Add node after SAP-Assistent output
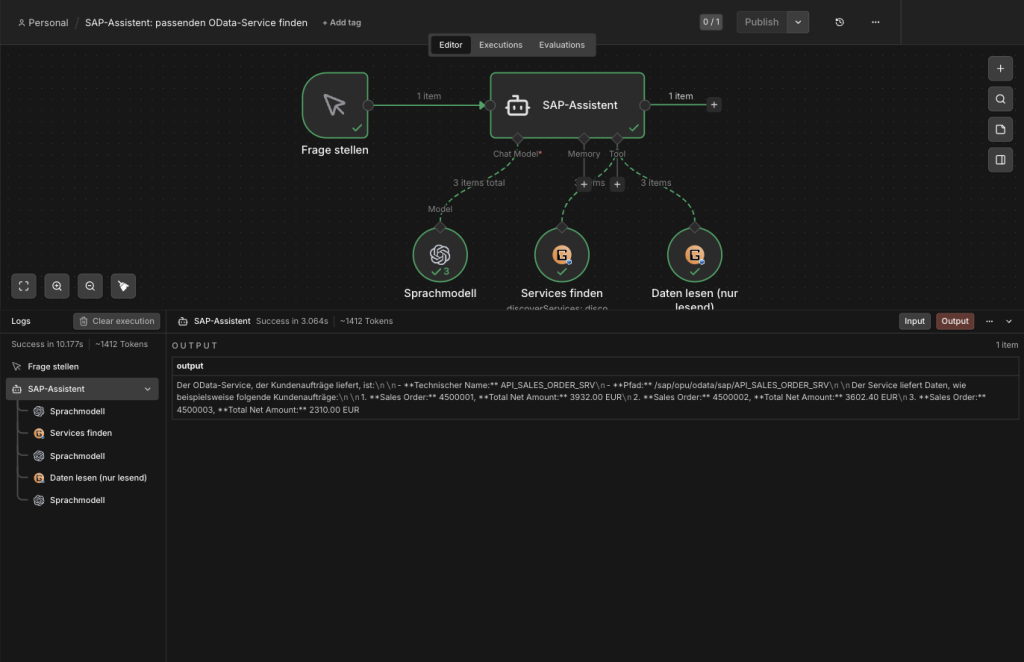 714,104
